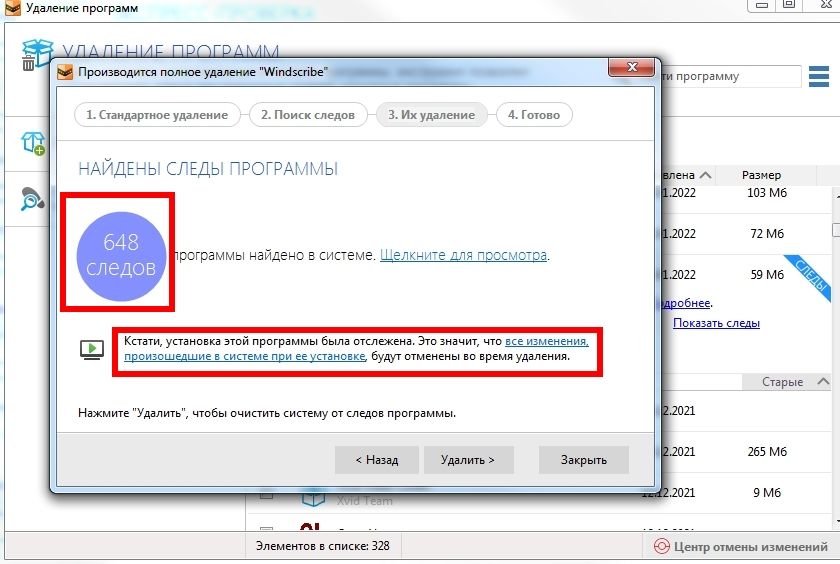Click the Центр отмены изменений icon
This screenshot has height=564, width=840.
pos(661,546)
